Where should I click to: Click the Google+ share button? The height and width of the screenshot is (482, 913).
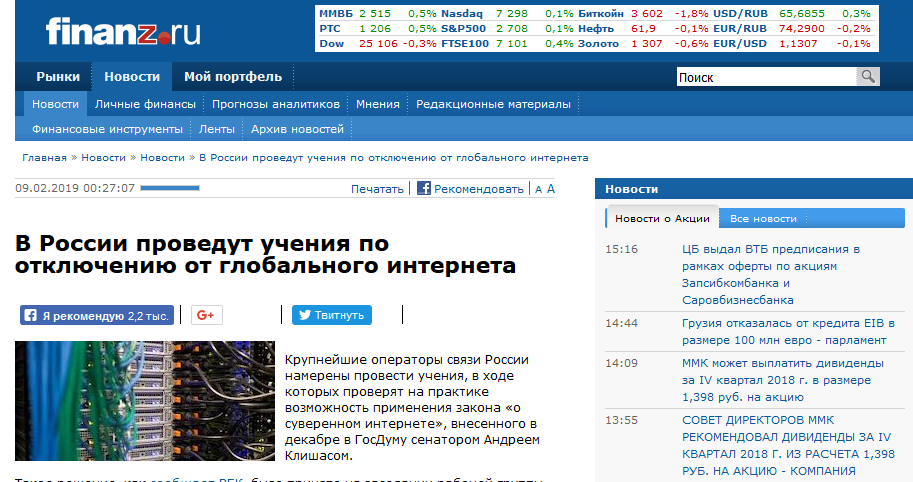[207, 315]
